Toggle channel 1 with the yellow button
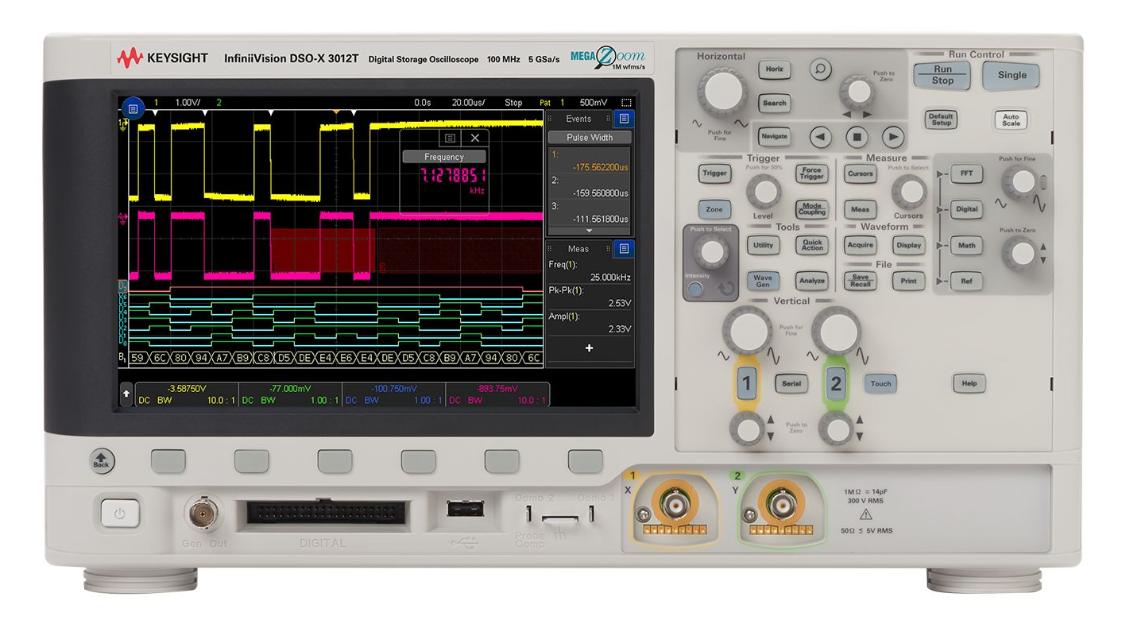This screenshot has width=1143, height=644. (746, 384)
